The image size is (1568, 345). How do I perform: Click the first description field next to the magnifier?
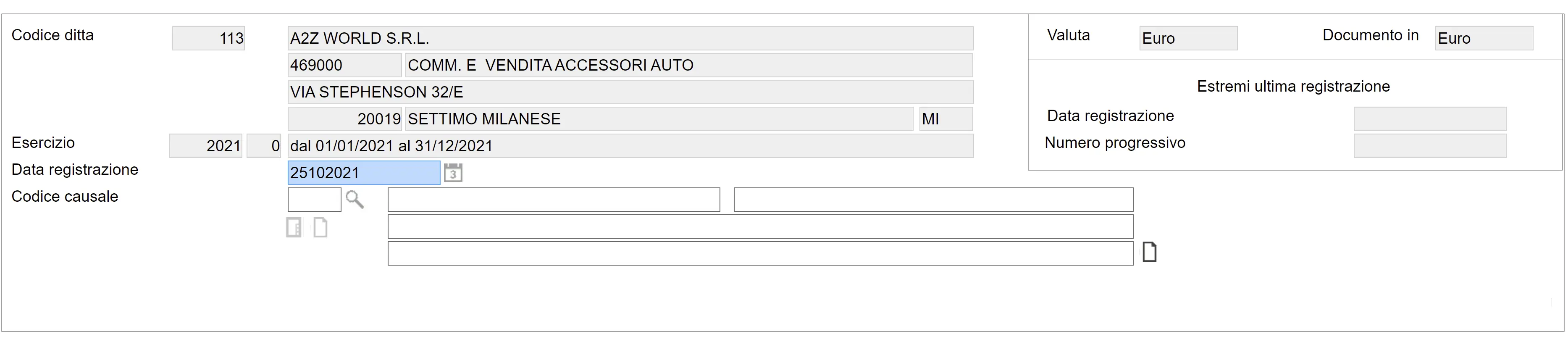[553, 200]
